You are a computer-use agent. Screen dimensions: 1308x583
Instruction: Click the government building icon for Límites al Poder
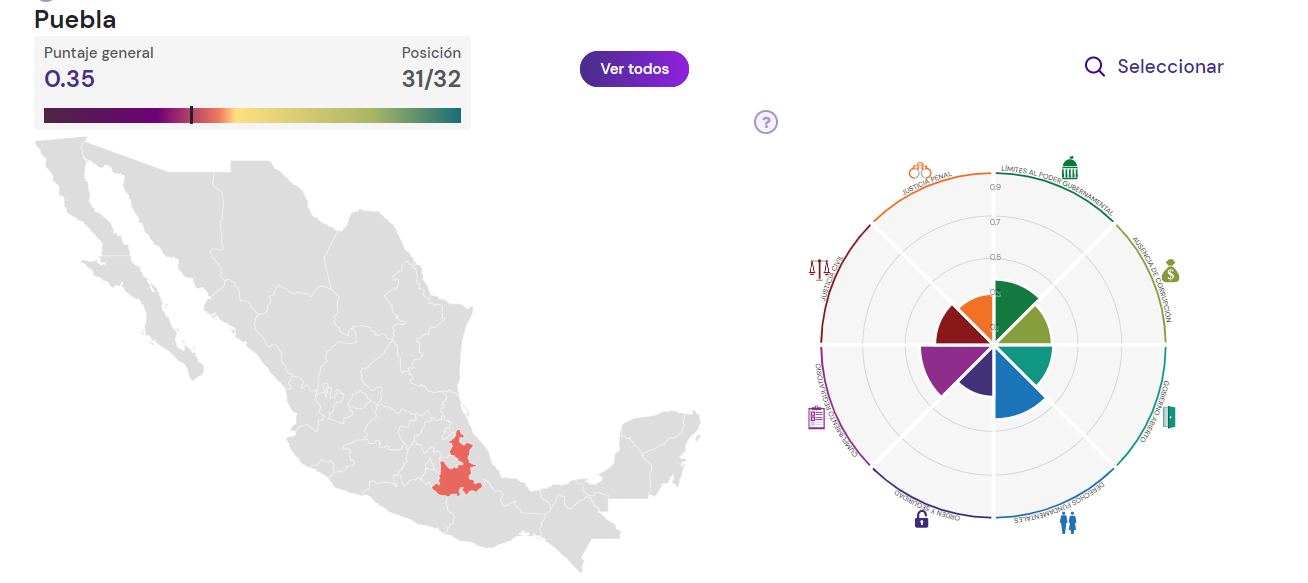1069,168
